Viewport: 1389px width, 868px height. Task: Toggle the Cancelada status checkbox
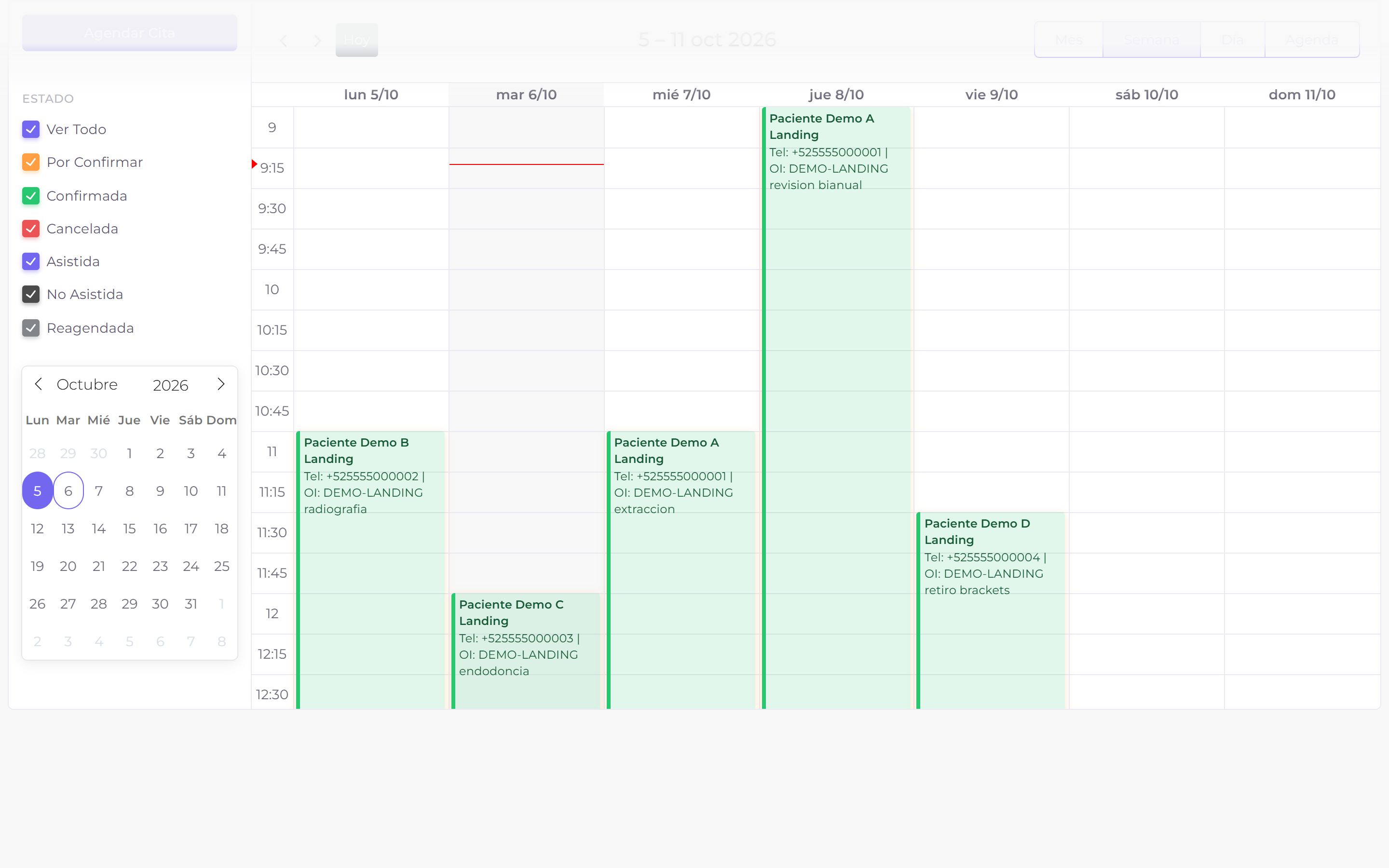(31, 229)
